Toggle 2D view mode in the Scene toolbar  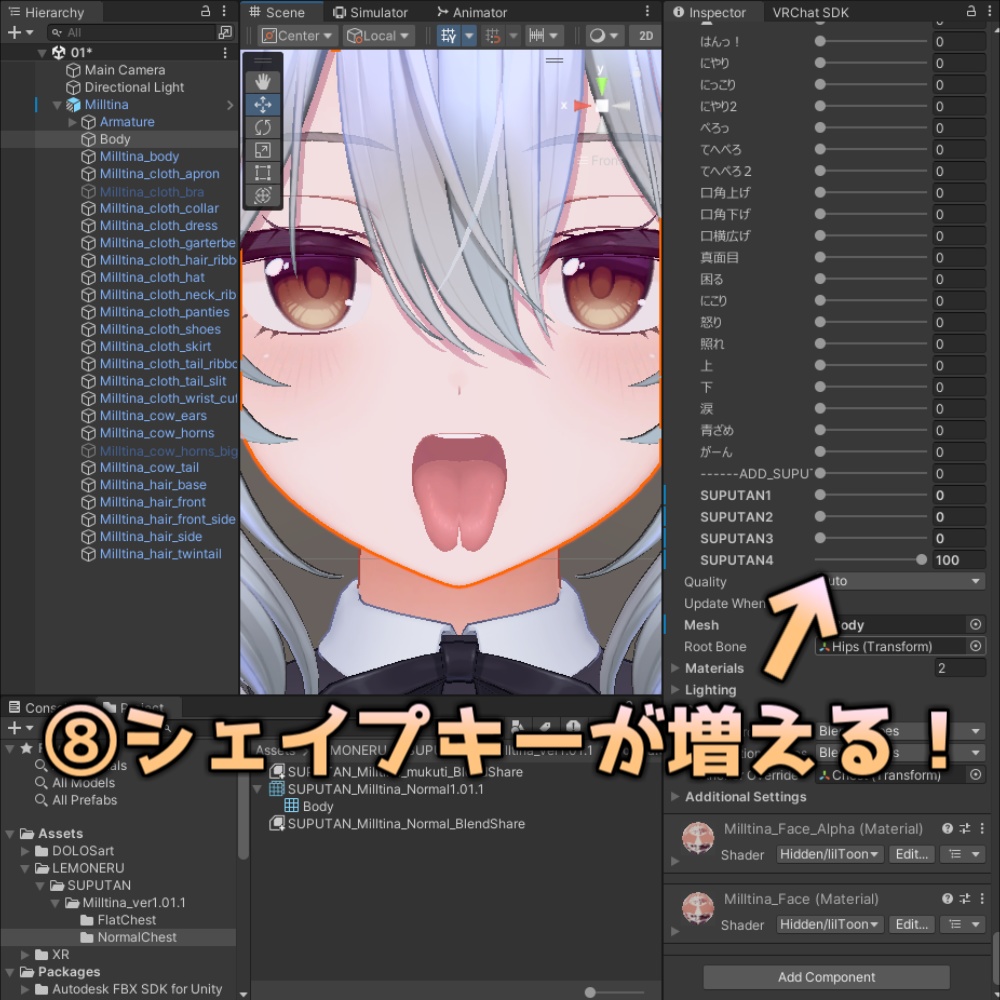[x=645, y=36]
